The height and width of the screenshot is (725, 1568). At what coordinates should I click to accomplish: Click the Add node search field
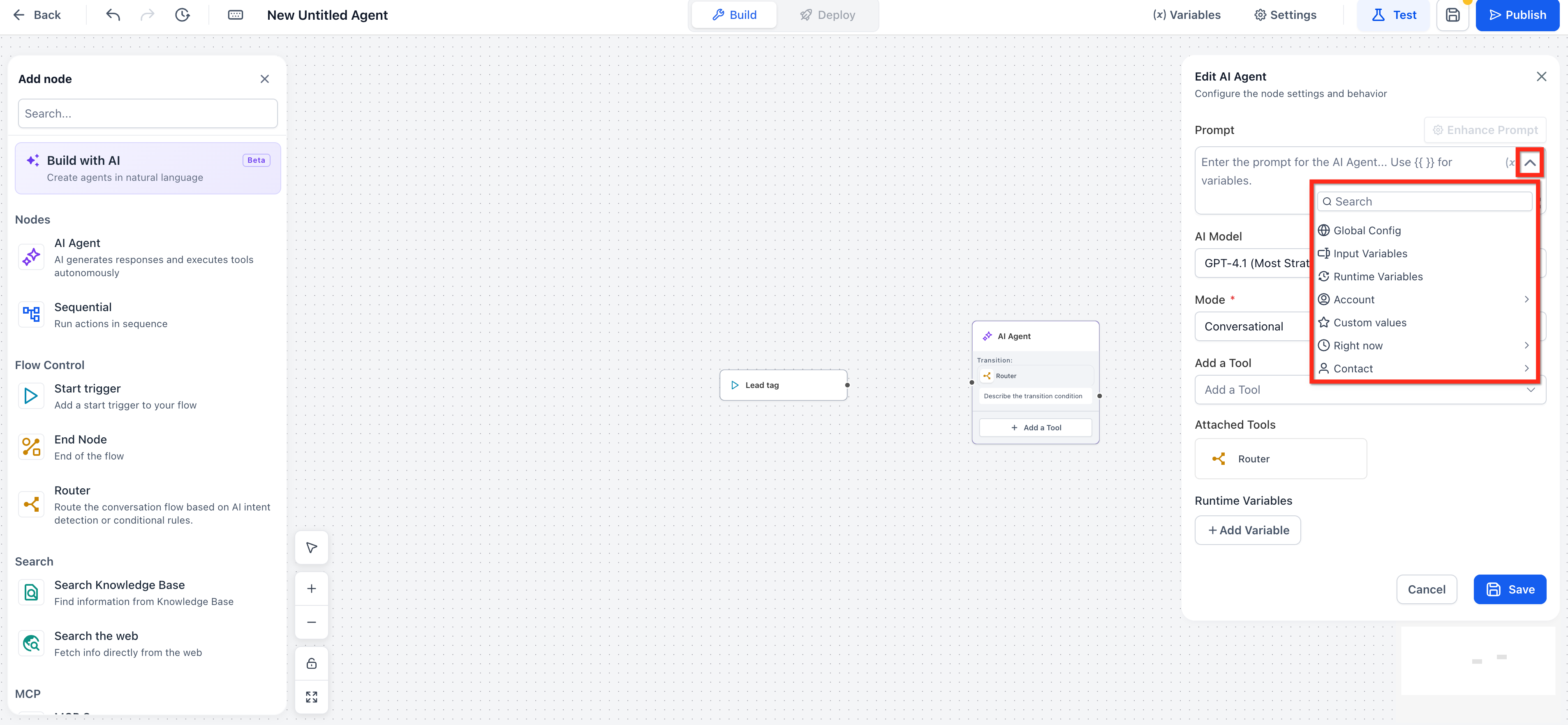coord(148,114)
